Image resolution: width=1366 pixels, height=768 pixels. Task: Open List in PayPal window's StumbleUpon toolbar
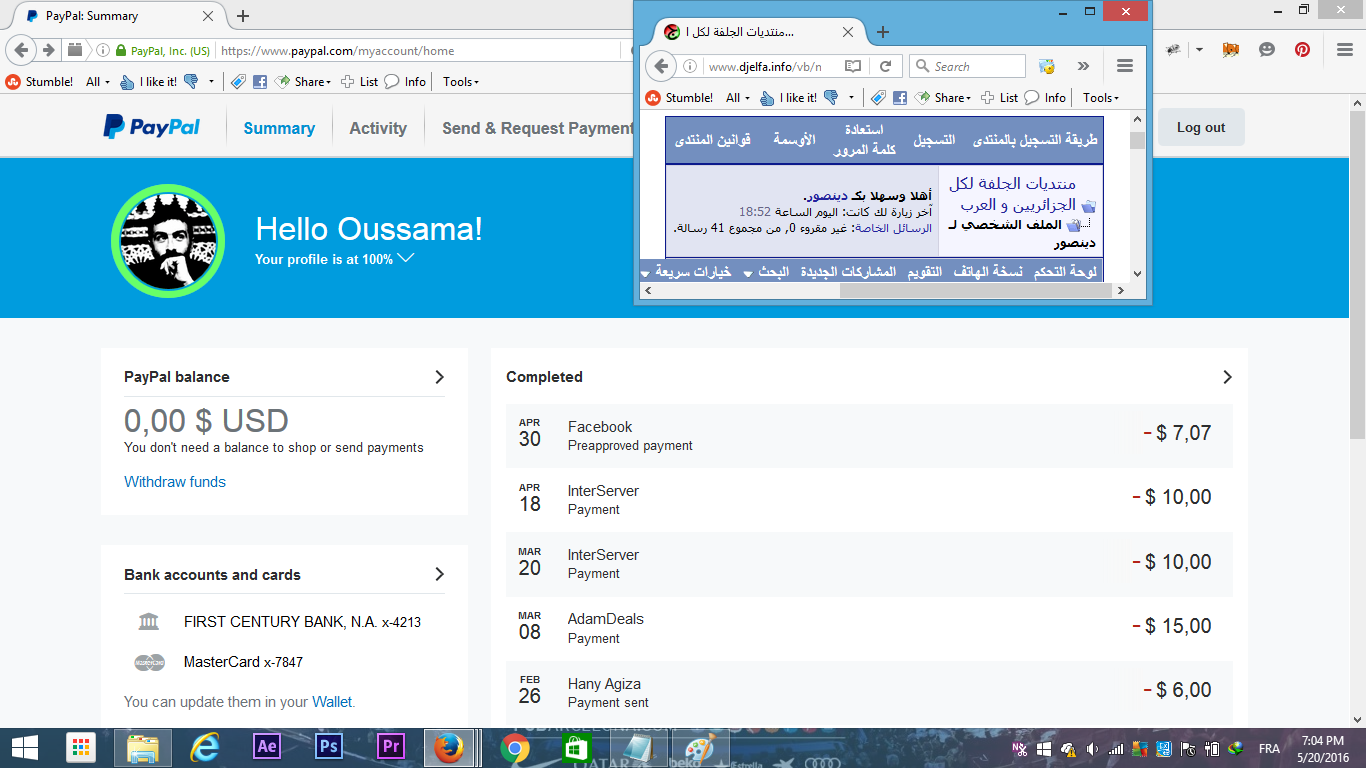click(360, 82)
